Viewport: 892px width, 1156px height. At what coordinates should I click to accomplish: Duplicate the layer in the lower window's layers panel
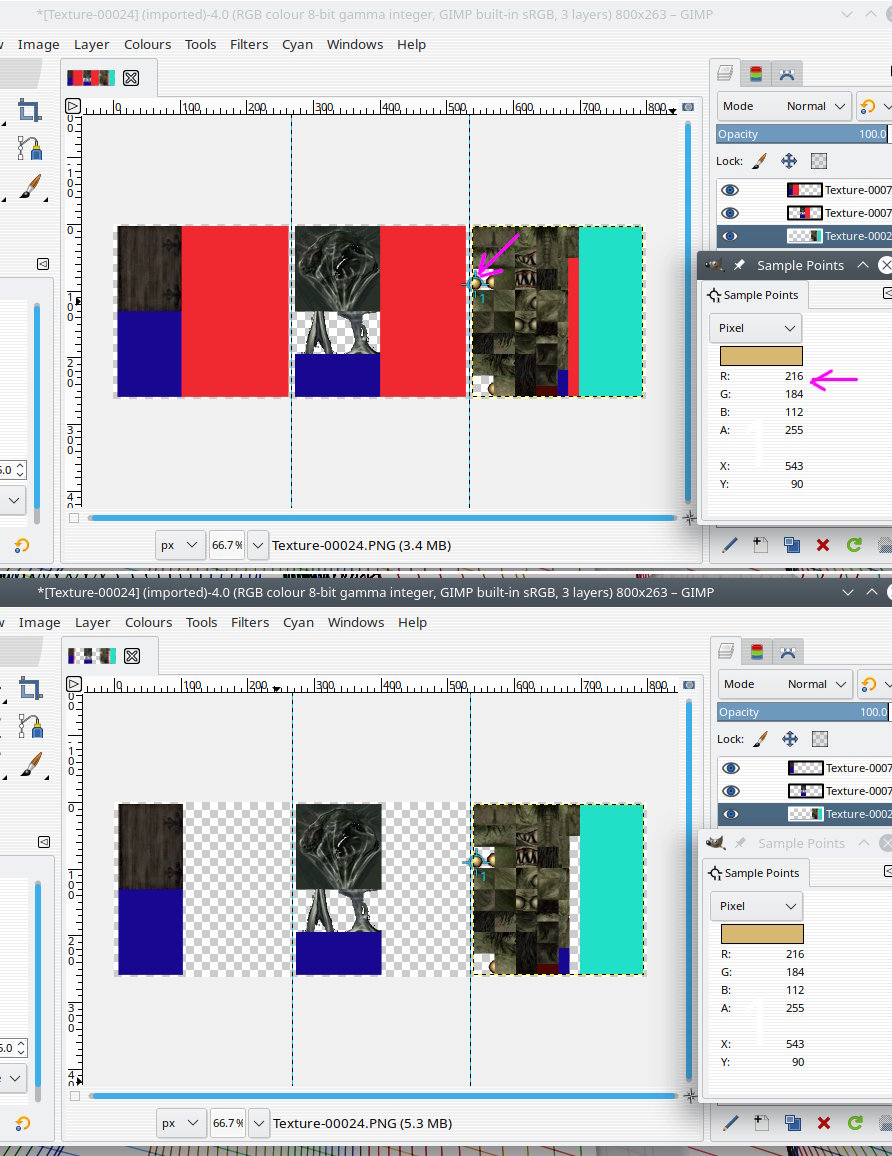point(792,1123)
